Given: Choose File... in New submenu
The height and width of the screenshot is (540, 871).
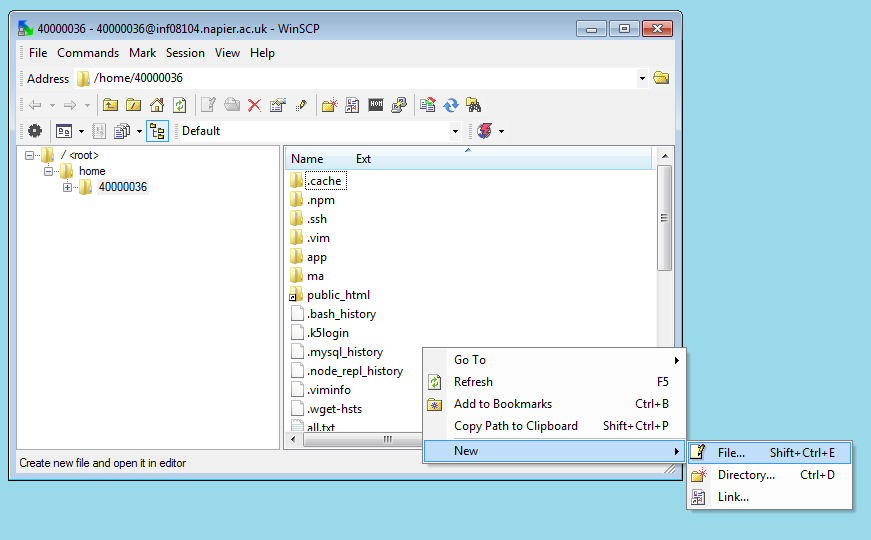Looking at the screenshot, I should (x=769, y=453).
